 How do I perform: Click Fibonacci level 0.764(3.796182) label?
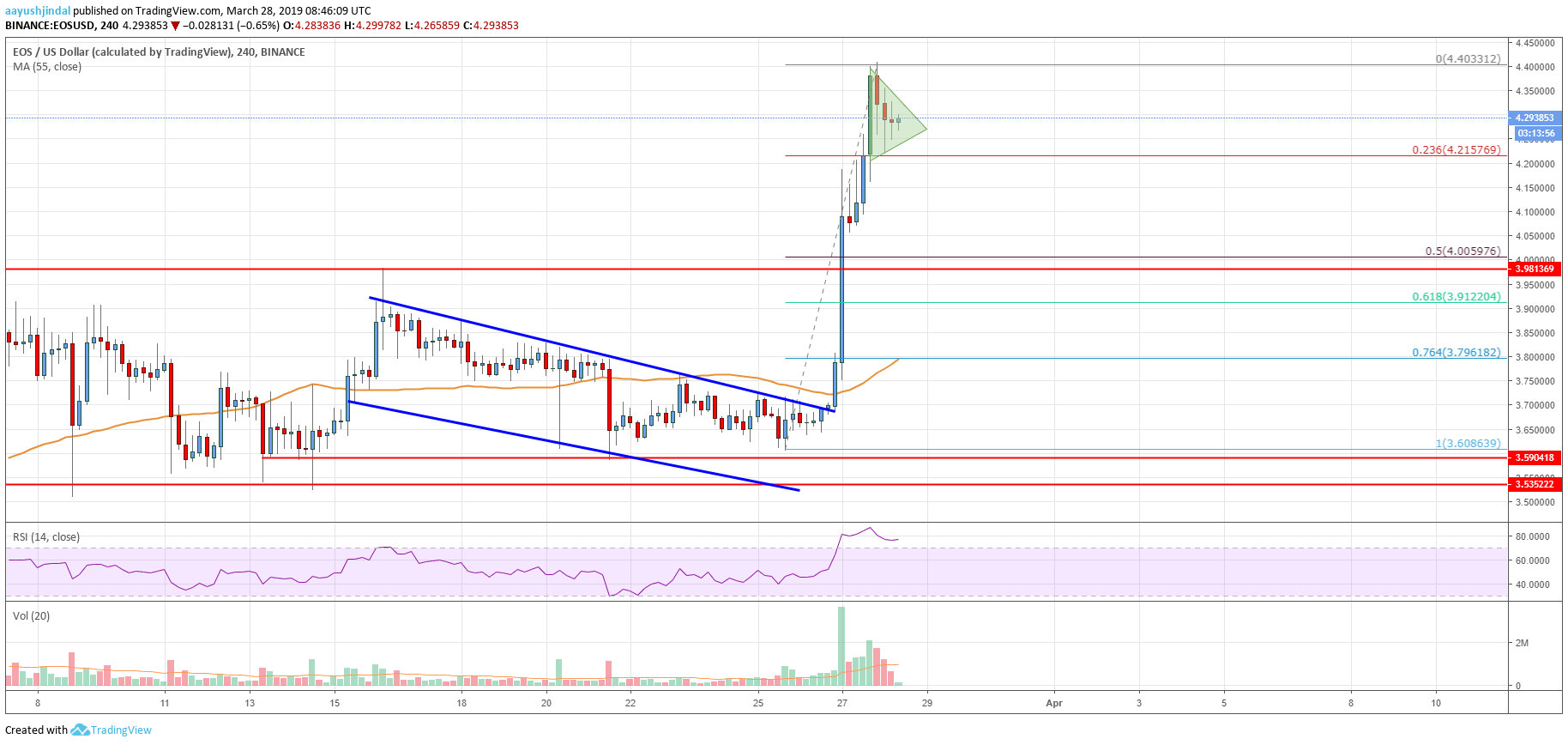click(1456, 353)
